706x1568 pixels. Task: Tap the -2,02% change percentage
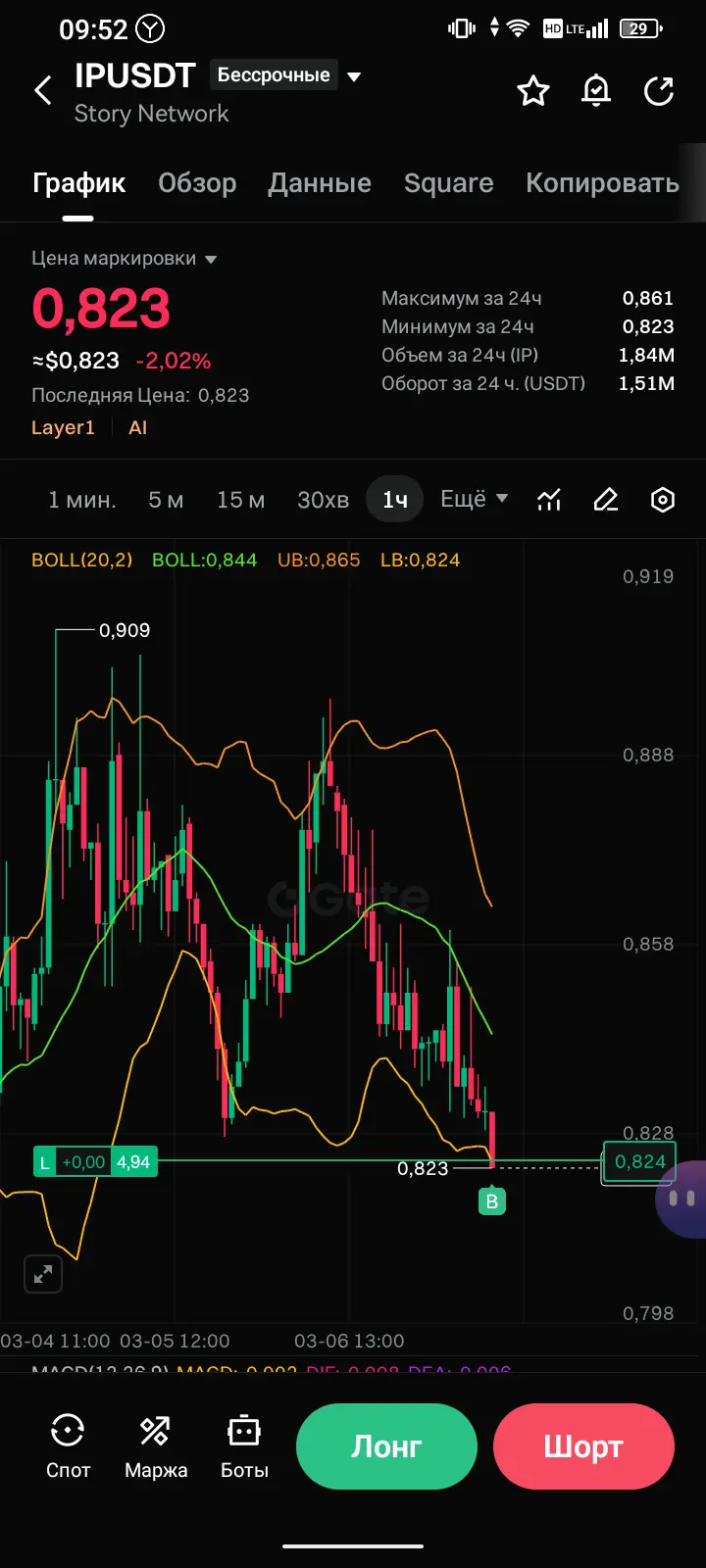tap(173, 361)
